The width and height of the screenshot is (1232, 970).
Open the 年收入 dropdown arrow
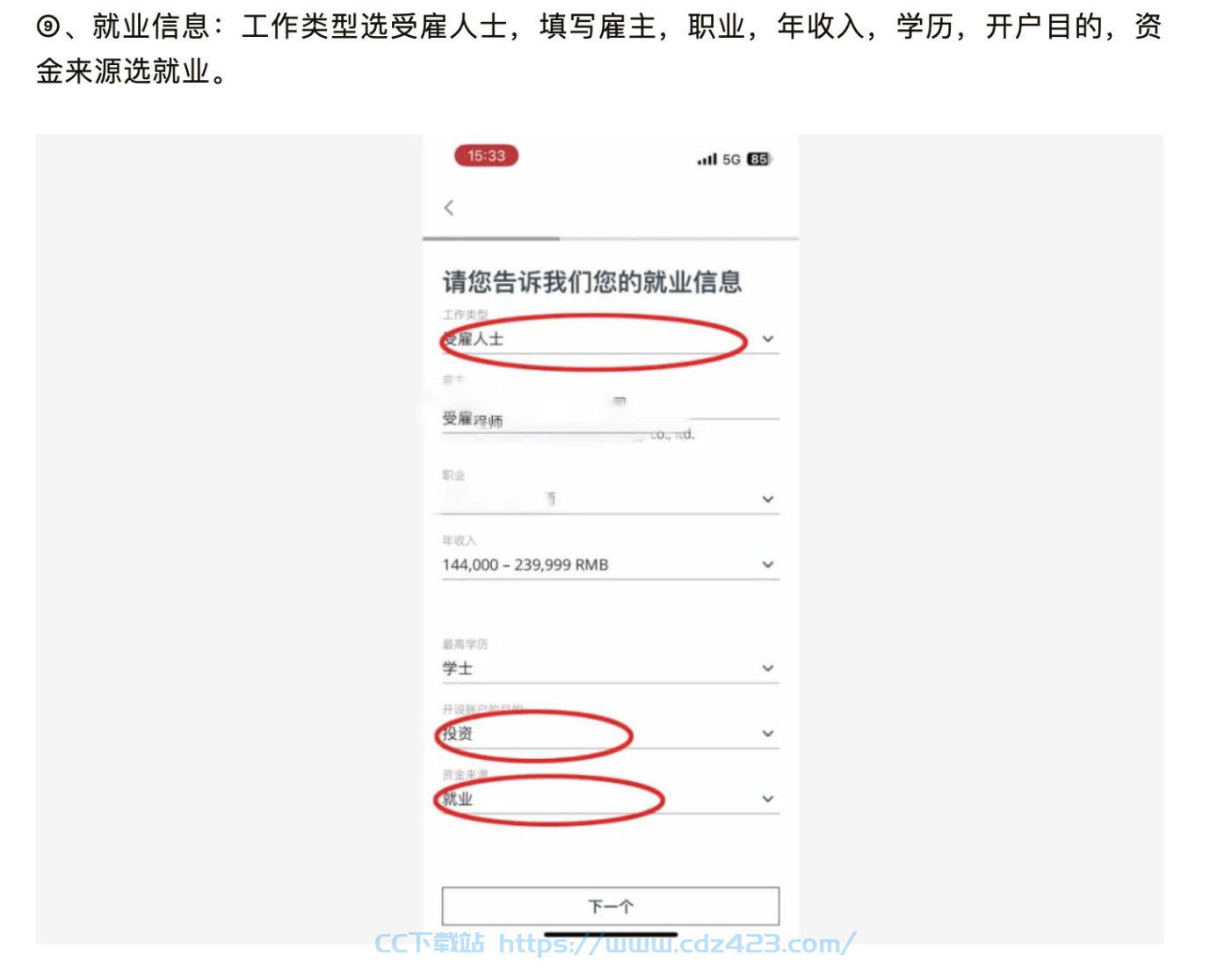(x=768, y=564)
